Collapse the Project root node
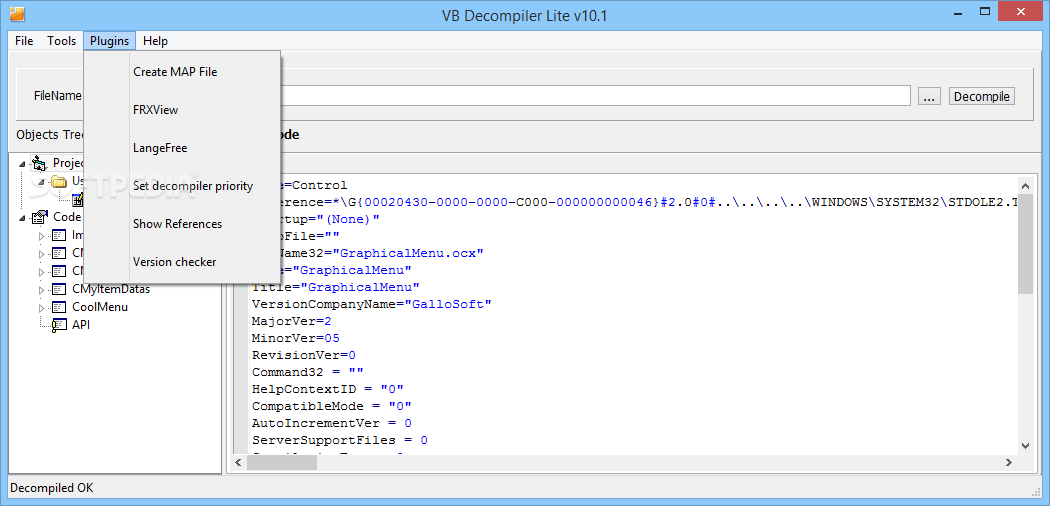 (24, 163)
